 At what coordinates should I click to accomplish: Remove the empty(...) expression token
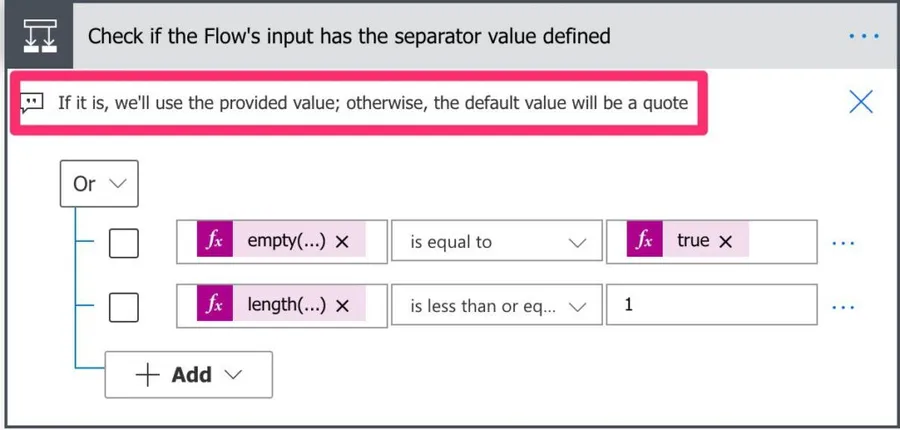[342, 242]
